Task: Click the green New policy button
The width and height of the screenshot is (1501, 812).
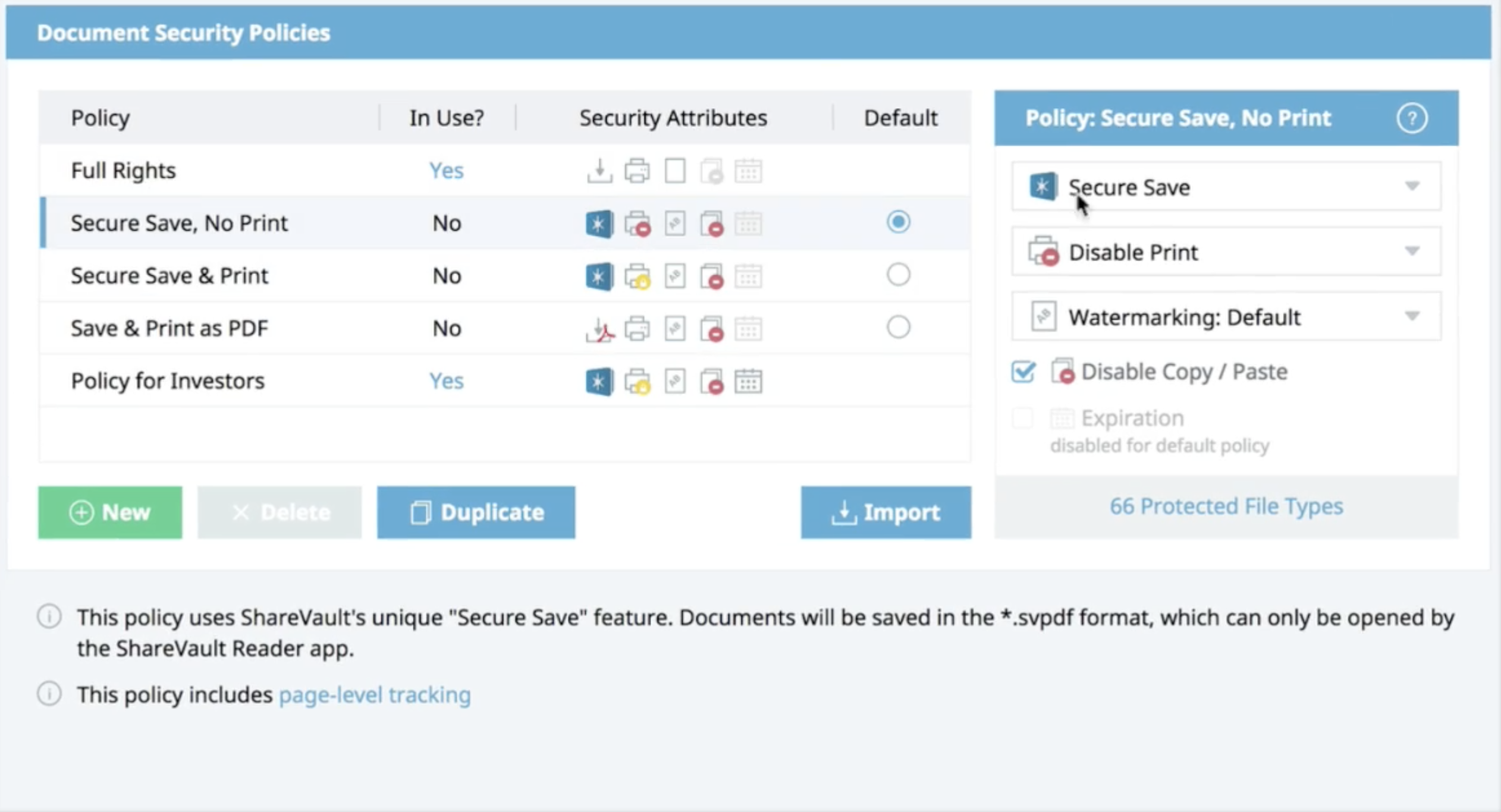Action: click(110, 512)
